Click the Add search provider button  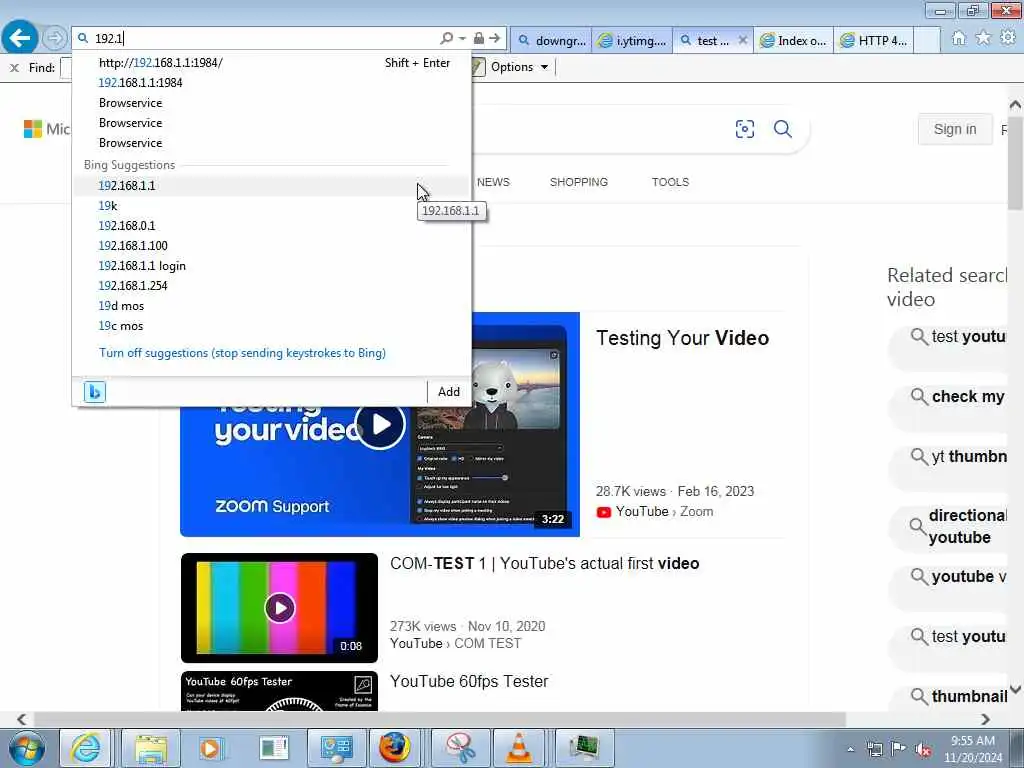point(449,392)
